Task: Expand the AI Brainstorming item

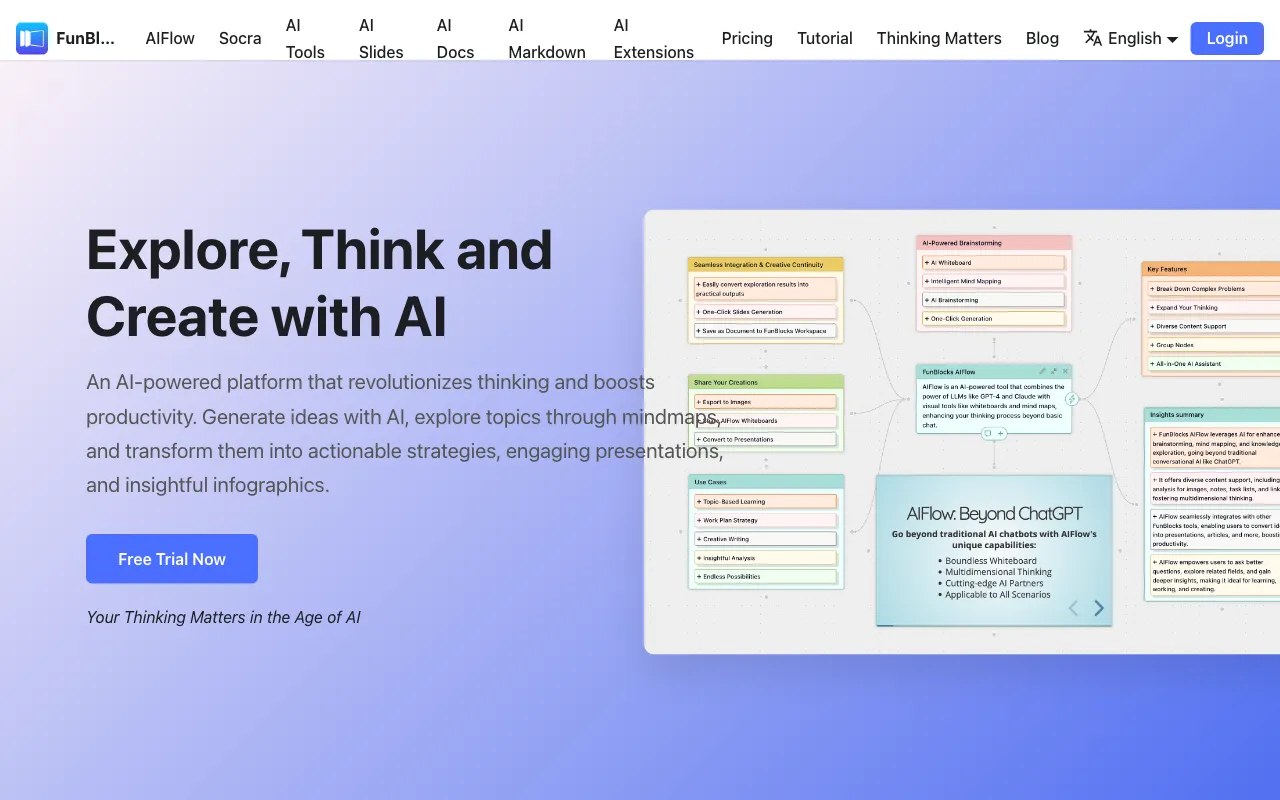Action: pyautogui.click(x=993, y=300)
